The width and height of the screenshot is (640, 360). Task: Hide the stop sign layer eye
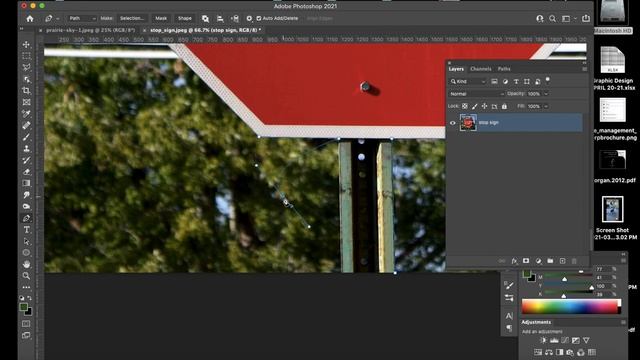(452, 123)
